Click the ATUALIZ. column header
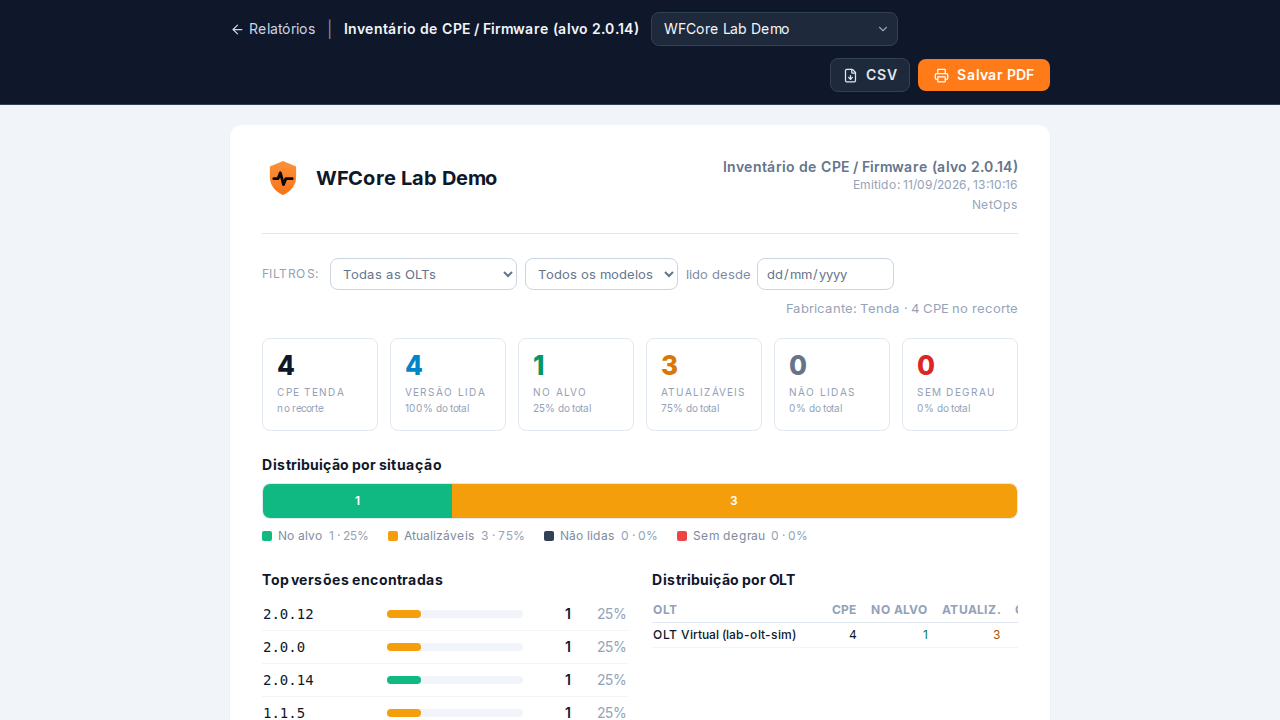 [x=971, y=610]
